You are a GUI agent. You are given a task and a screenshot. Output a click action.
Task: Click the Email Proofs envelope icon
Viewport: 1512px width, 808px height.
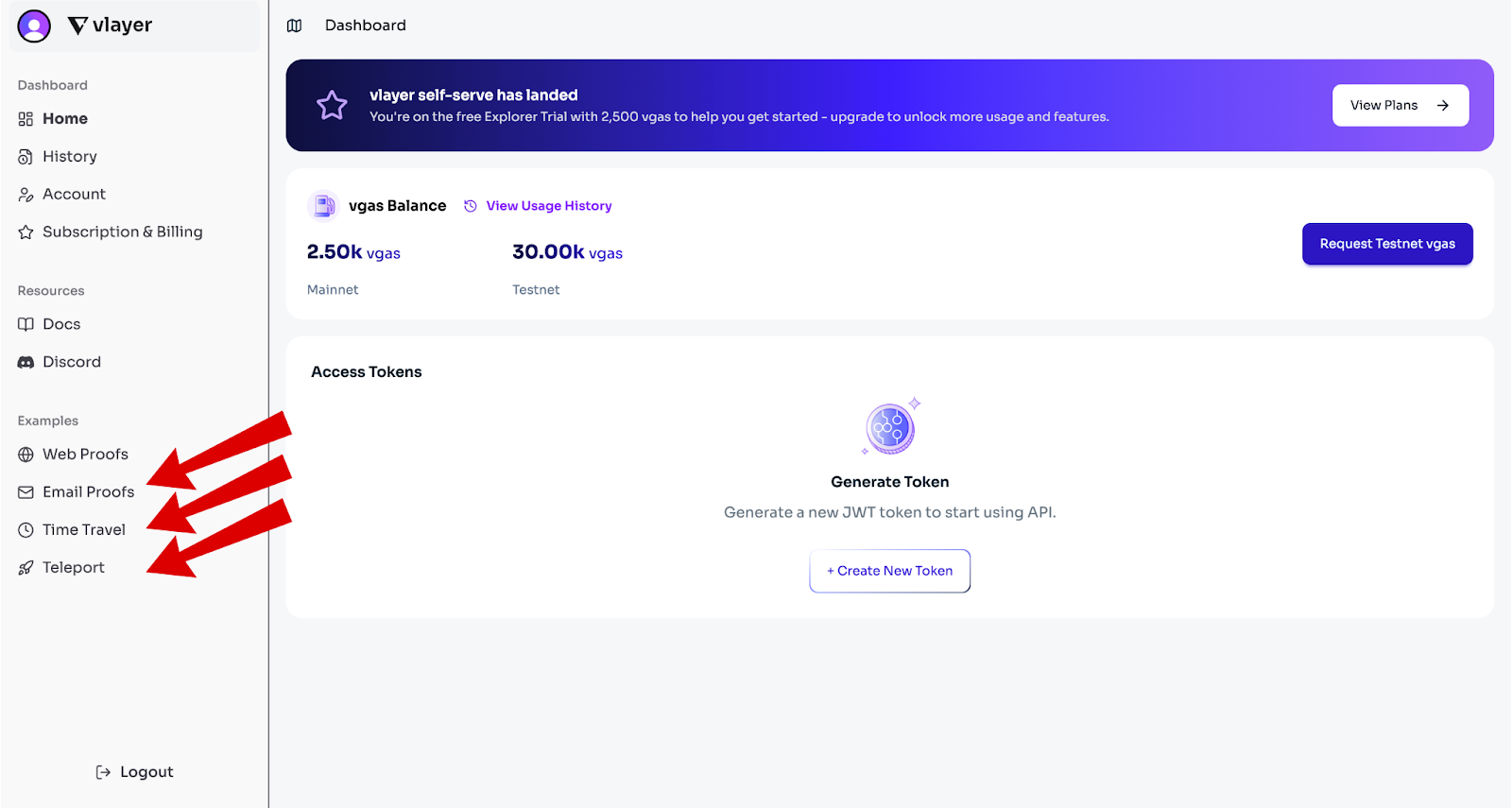(x=26, y=492)
